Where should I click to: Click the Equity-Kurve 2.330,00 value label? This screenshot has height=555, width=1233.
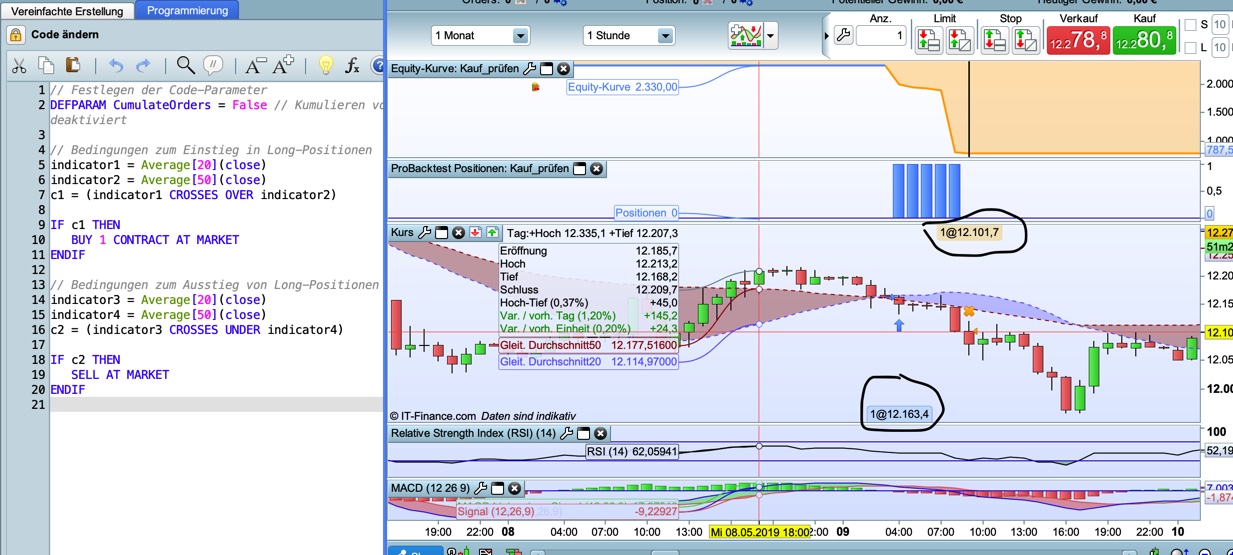coord(623,87)
